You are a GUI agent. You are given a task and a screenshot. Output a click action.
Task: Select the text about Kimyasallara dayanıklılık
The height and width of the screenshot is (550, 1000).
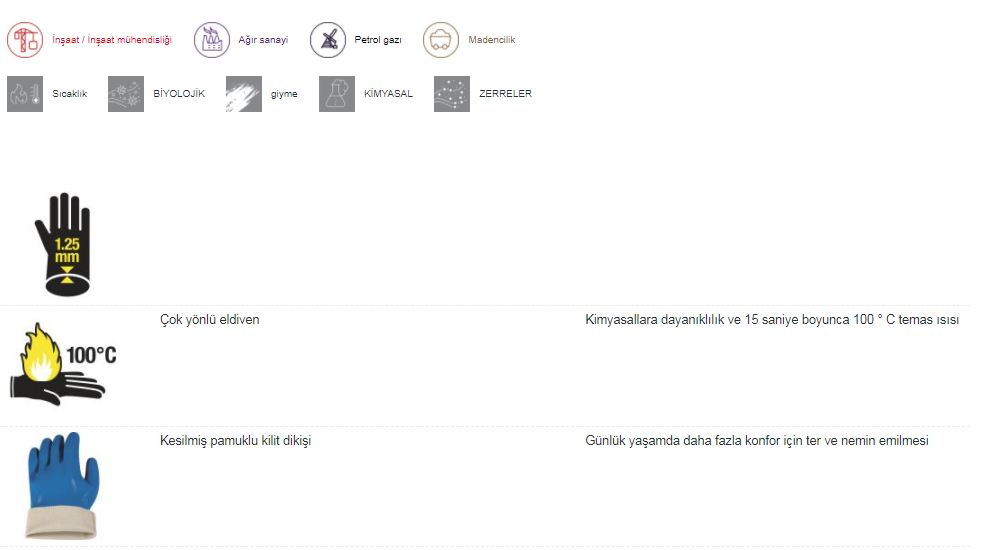tap(772, 320)
